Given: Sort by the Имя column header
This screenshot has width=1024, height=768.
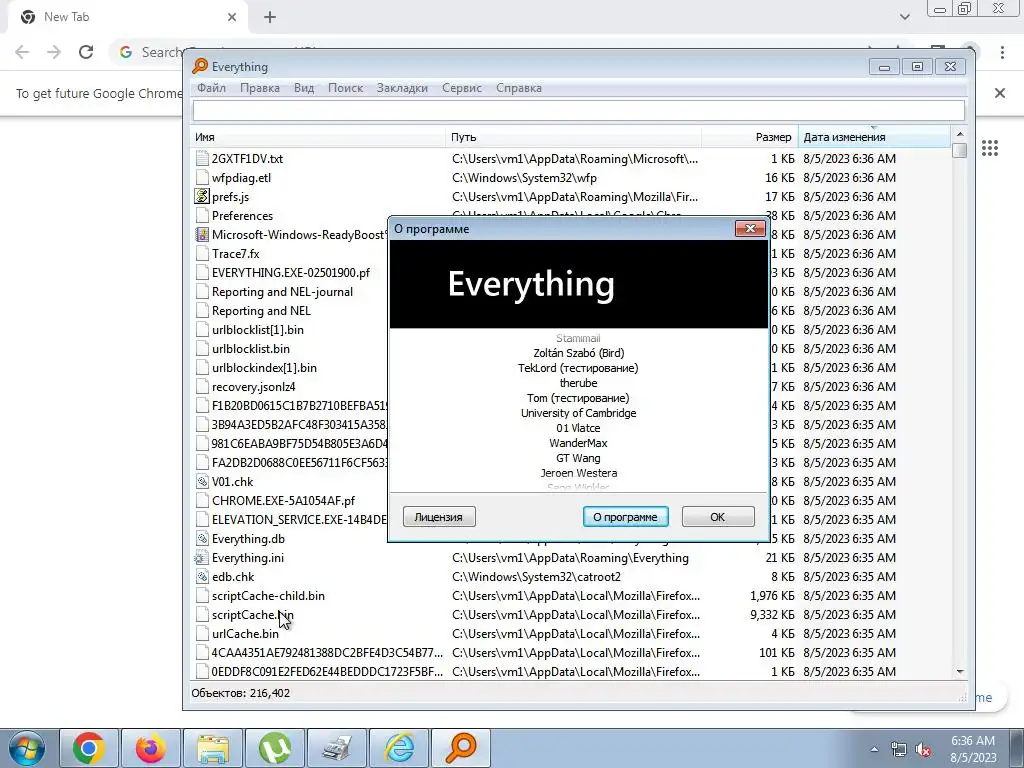Looking at the screenshot, I should tap(319, 137).
